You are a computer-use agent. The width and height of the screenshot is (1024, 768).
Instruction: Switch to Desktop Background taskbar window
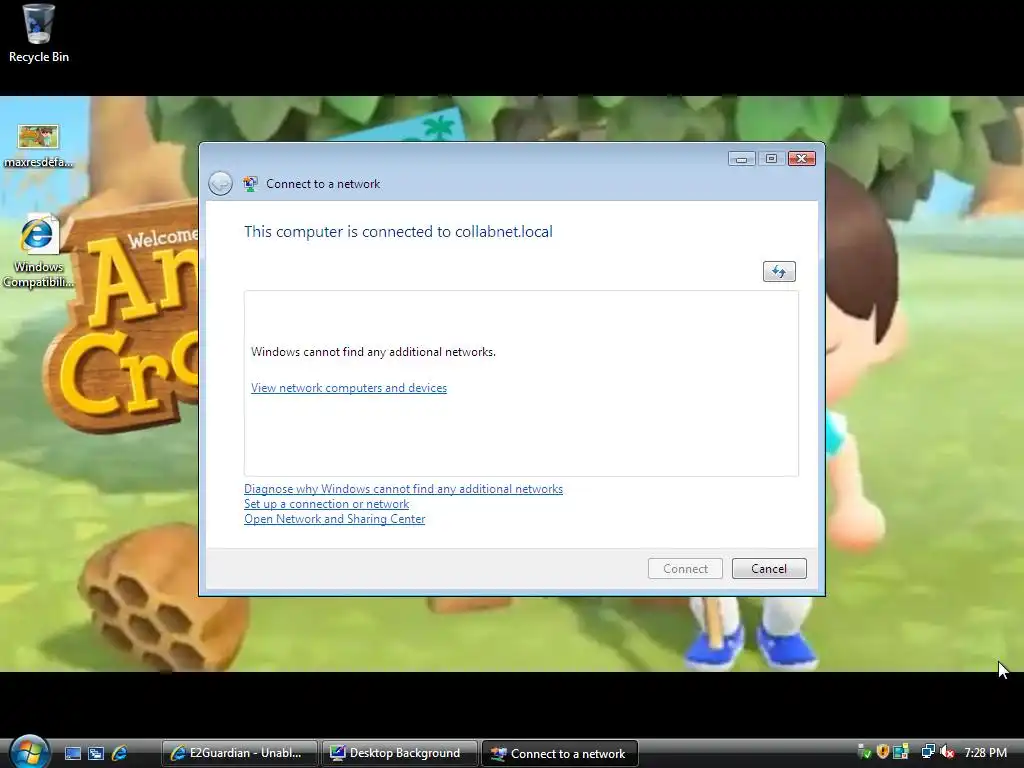[x=400, y=753]
